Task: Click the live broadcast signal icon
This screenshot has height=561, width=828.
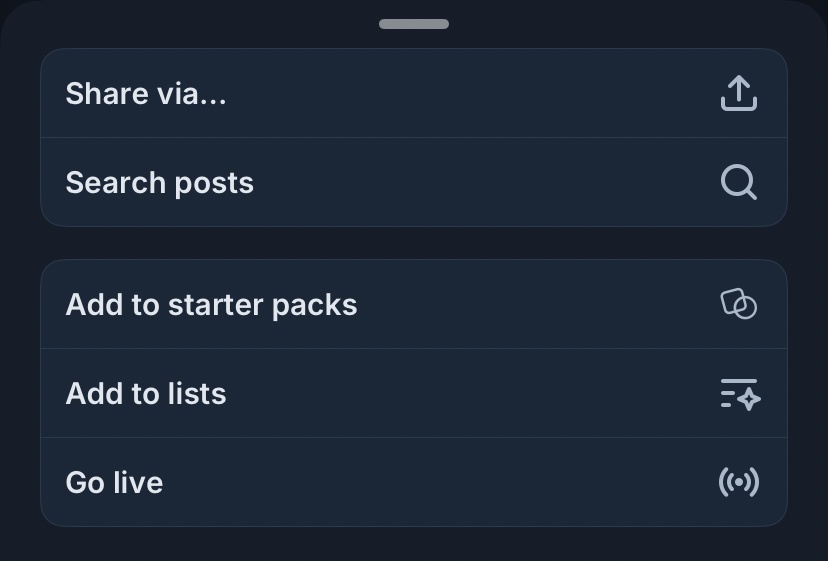Action: 738,483
